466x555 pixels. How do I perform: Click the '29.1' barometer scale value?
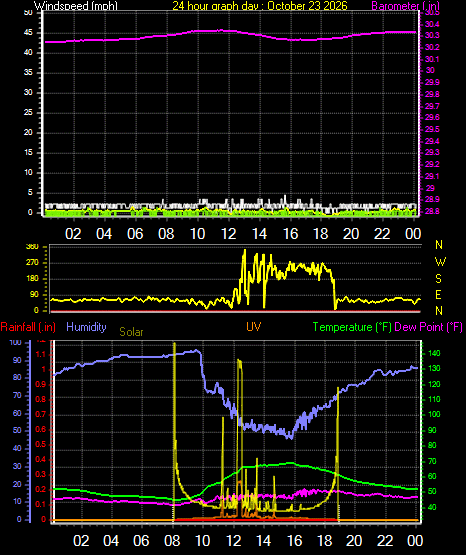tap(432, 176)
